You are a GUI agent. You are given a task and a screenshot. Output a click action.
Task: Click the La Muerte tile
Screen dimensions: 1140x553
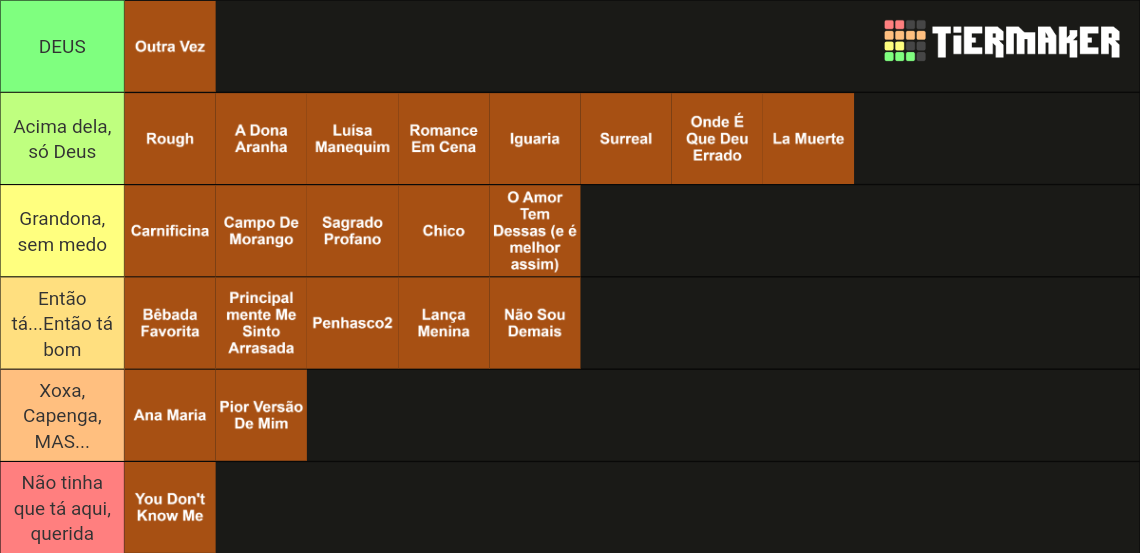tap(808, 139)
